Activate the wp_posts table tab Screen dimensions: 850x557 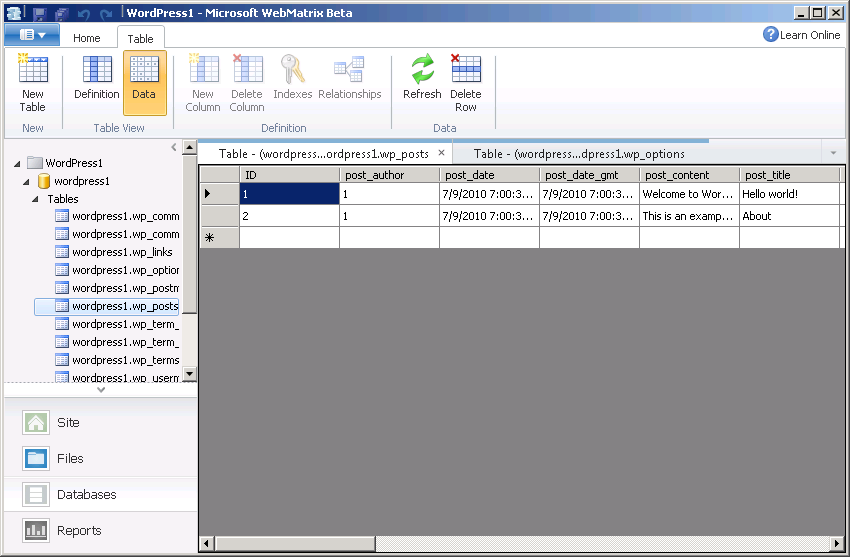[x=324, y=154]
